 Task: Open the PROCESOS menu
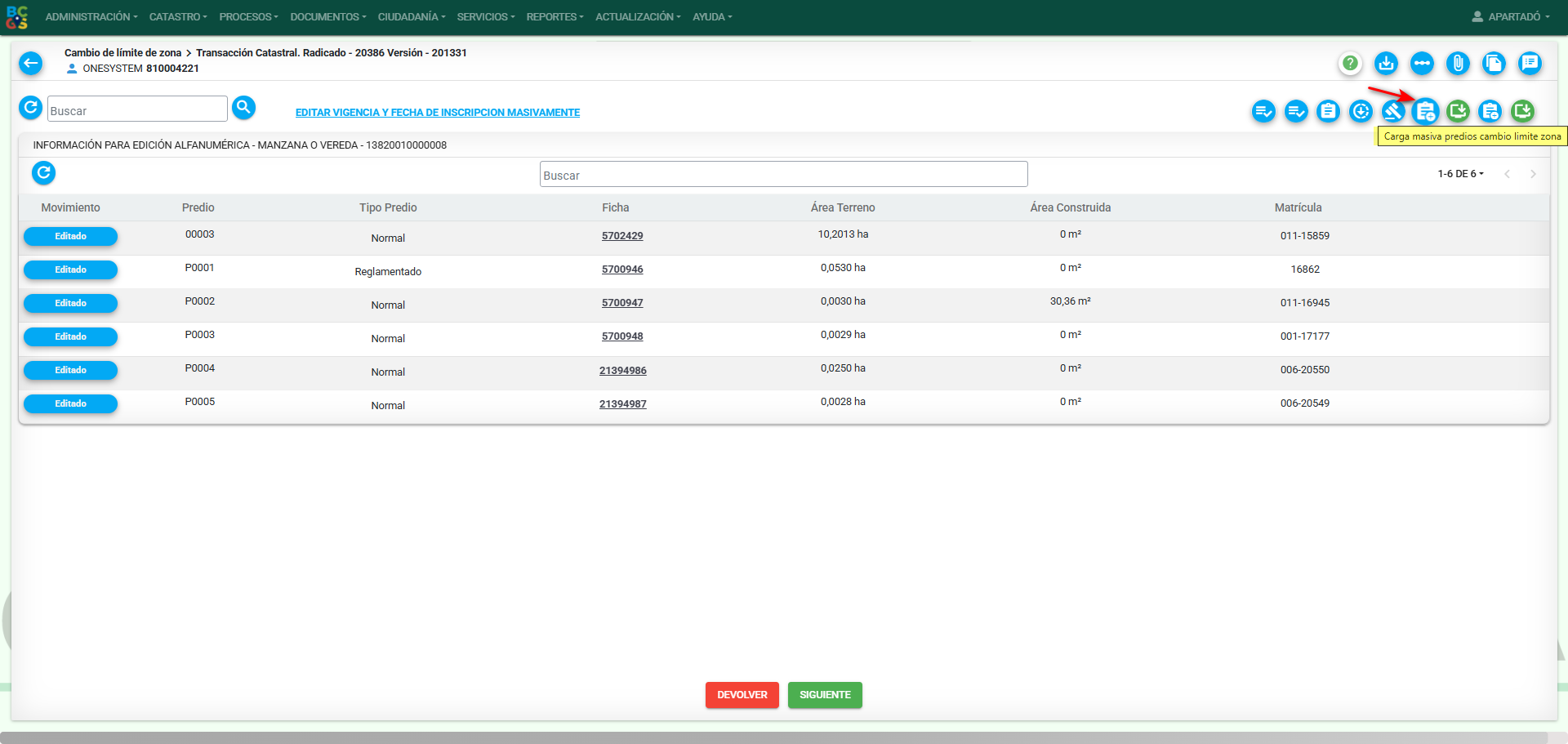pos(248,17)
